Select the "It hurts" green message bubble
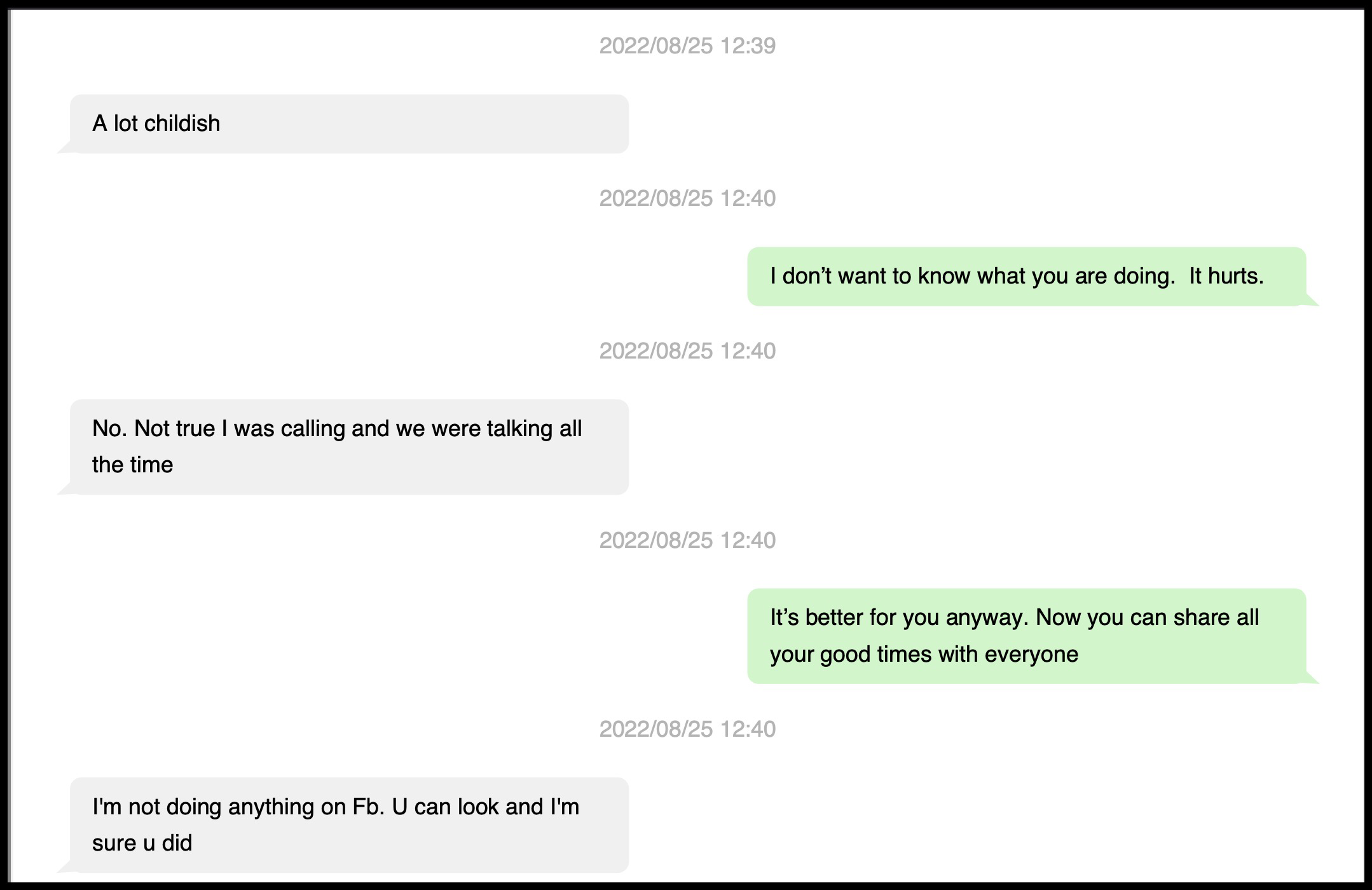The height and width of the screenshot is (890, 1372). tap(1026, 277)
